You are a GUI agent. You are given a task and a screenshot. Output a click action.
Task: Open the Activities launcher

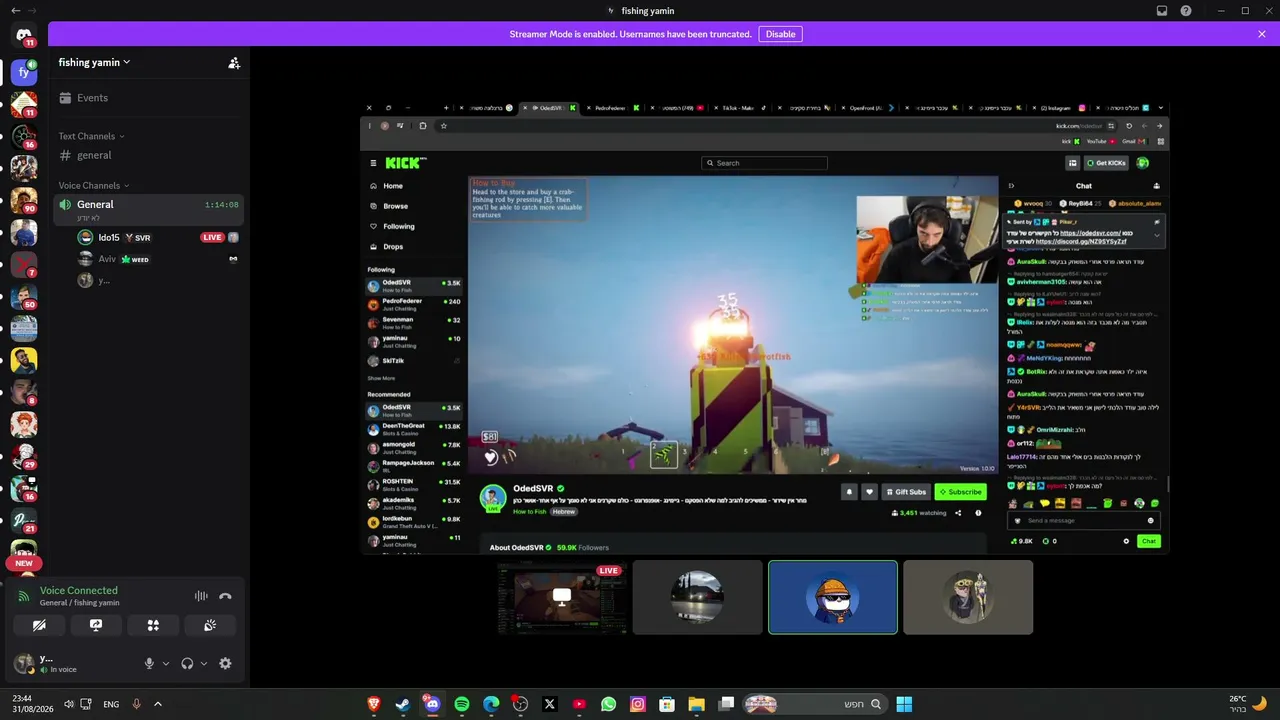pyautogui.click(x=153, y=625)
